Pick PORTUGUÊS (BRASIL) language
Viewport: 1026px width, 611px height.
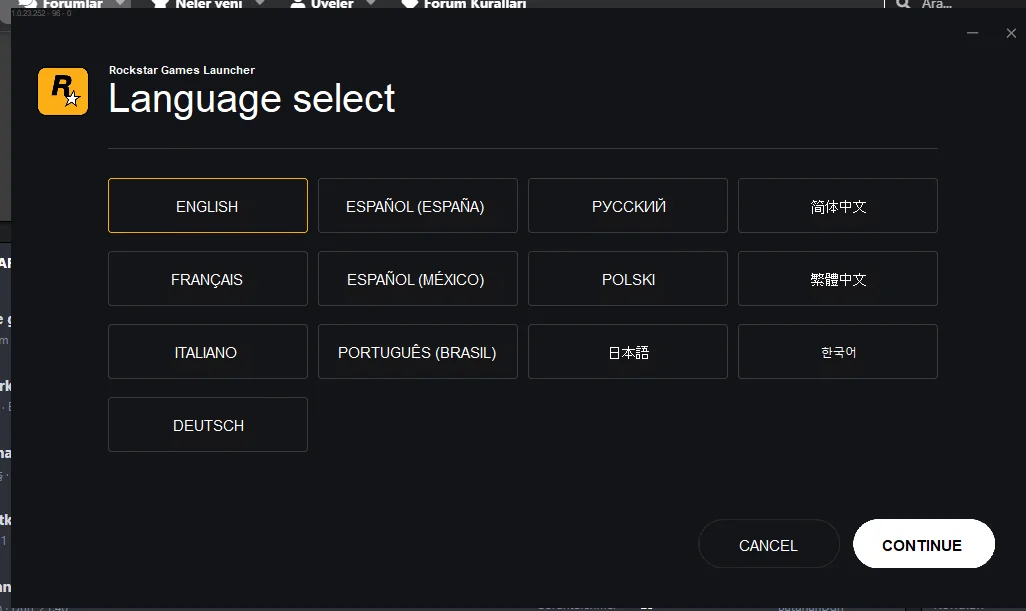coord(417,352)
